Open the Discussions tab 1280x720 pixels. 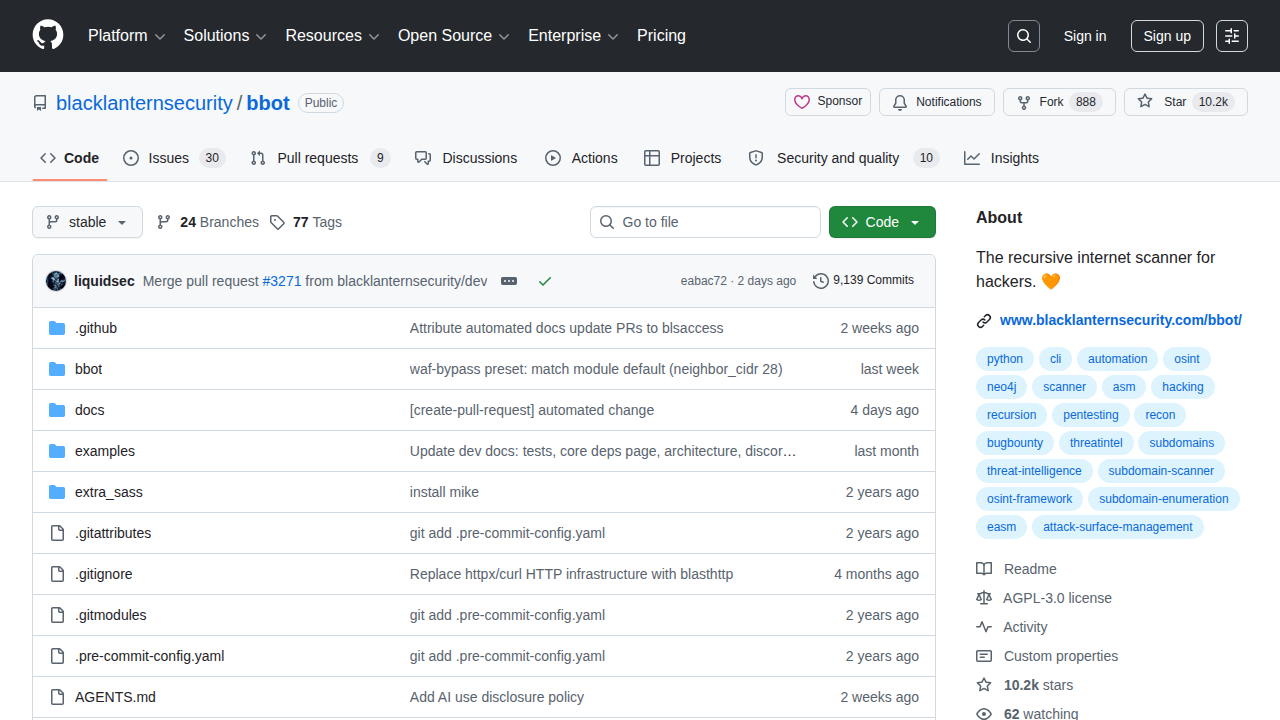click(x=466, y=158)
